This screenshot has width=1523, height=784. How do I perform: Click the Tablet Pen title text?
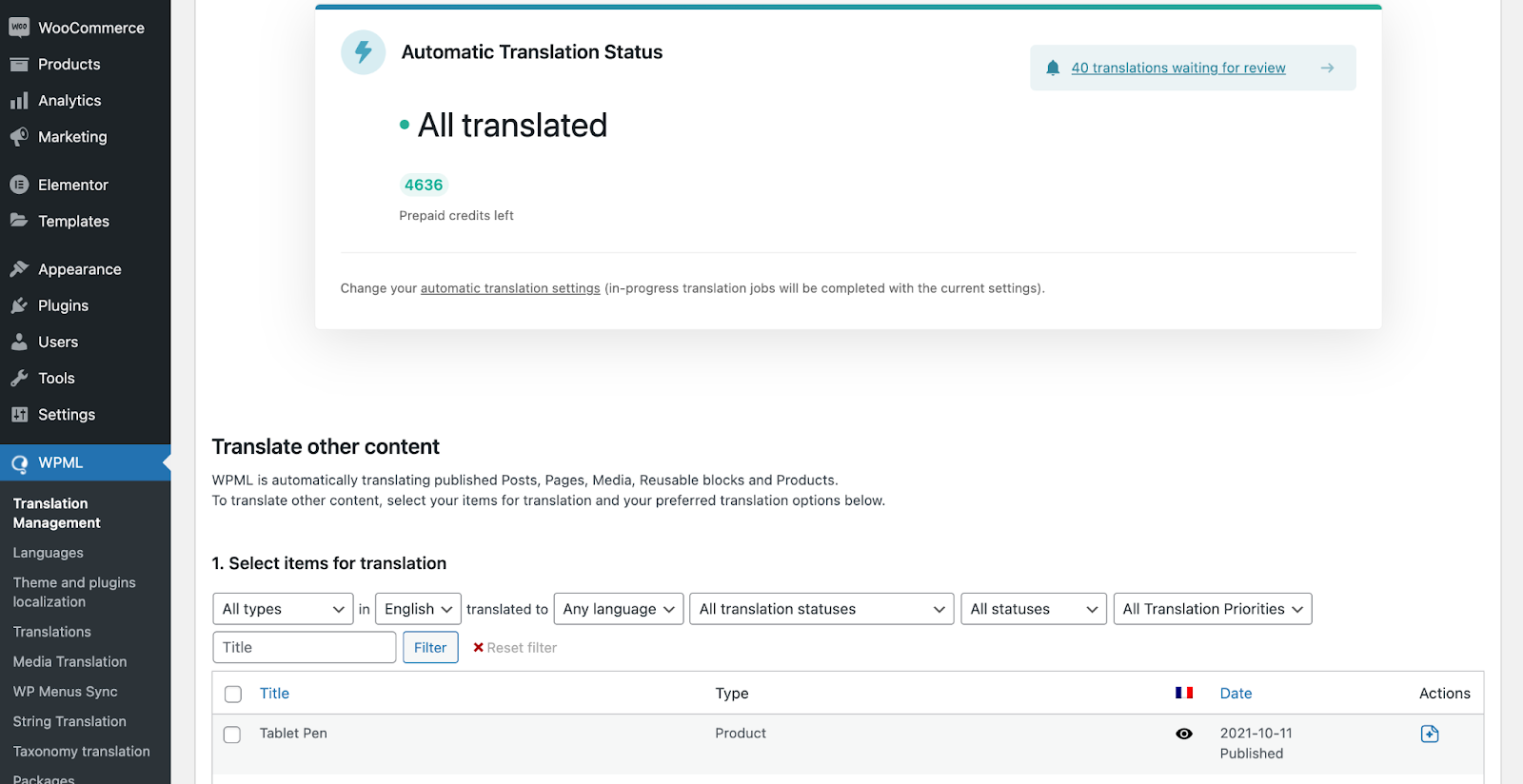[293, 734]
